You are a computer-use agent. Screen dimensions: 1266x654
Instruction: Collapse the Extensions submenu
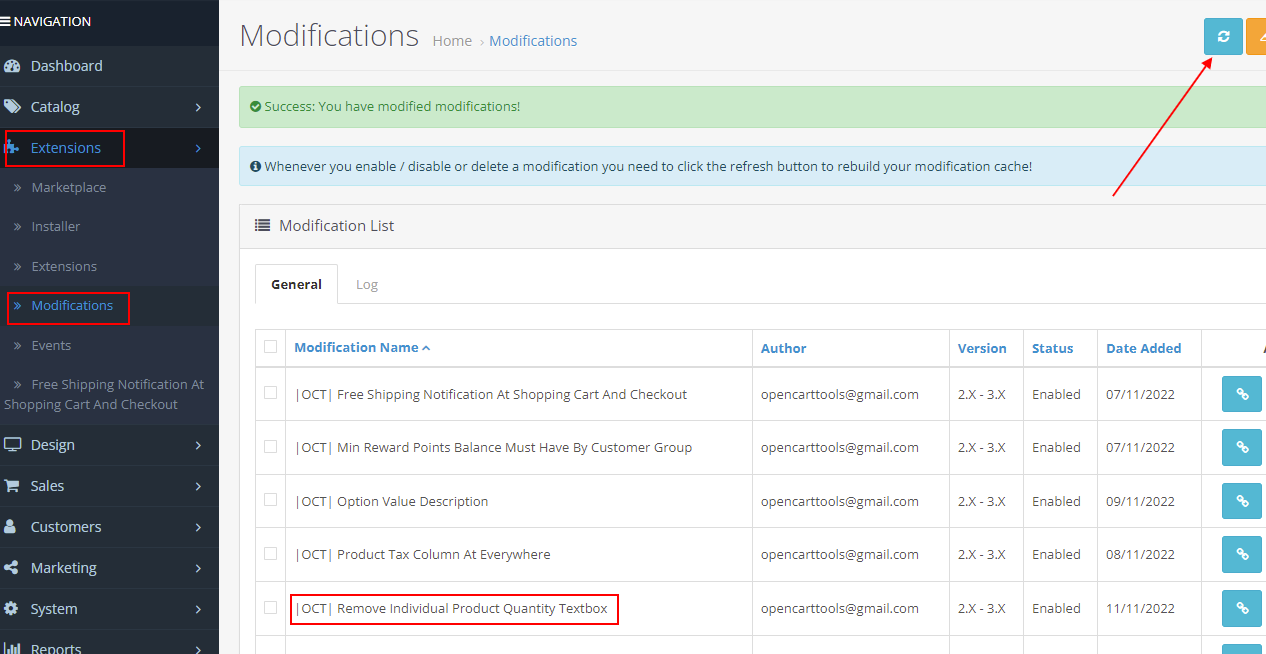[x=65, y=148]
